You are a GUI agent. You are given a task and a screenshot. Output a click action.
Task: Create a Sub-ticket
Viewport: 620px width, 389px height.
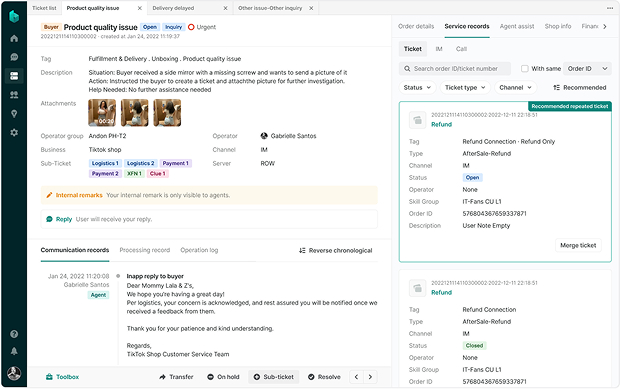click(x=274, y=377)
